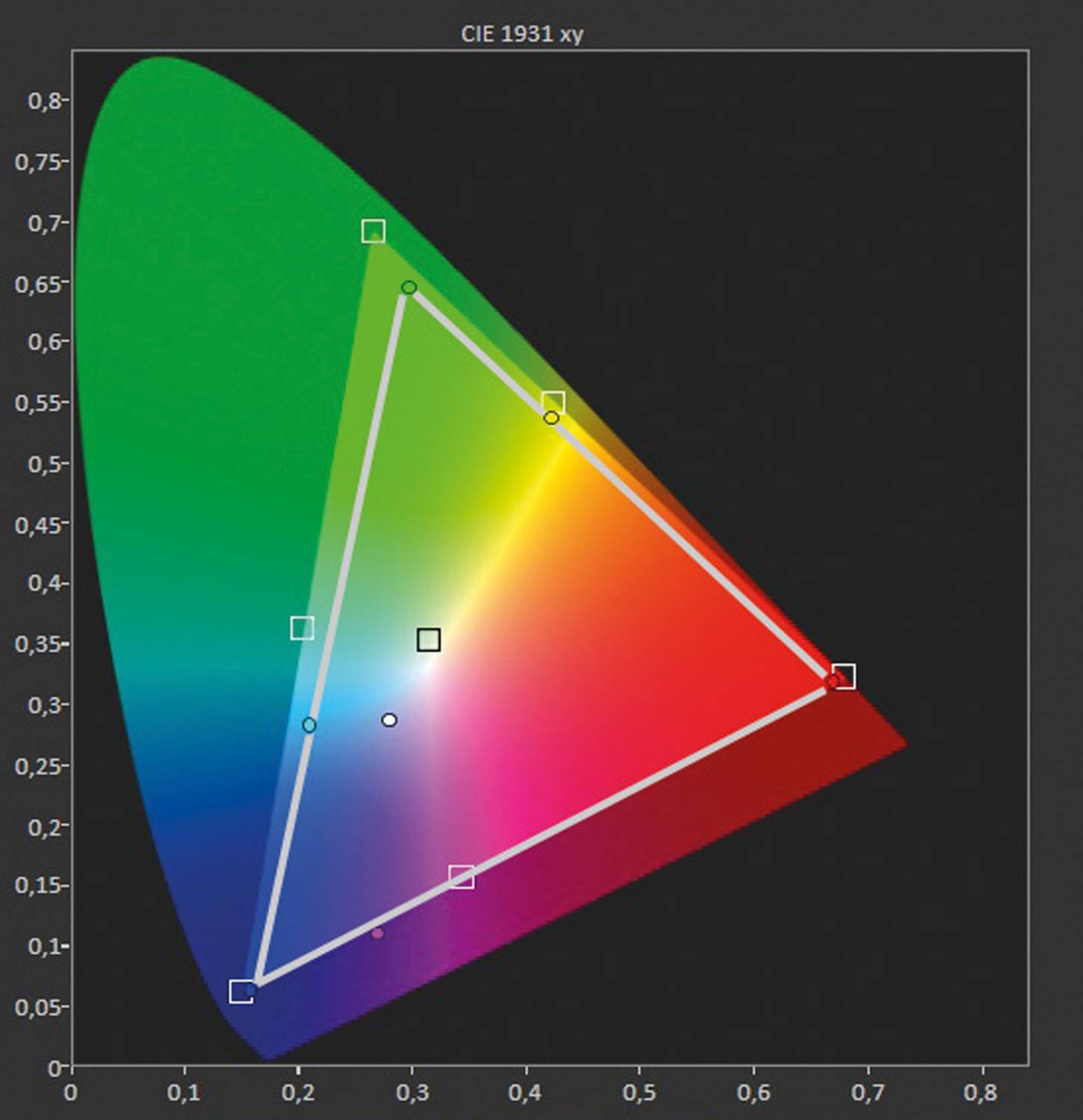Click the x-axis label "0,5"
Image resolution: width=1083 pixels, height=1120 pixels.
pos(639,1093)
